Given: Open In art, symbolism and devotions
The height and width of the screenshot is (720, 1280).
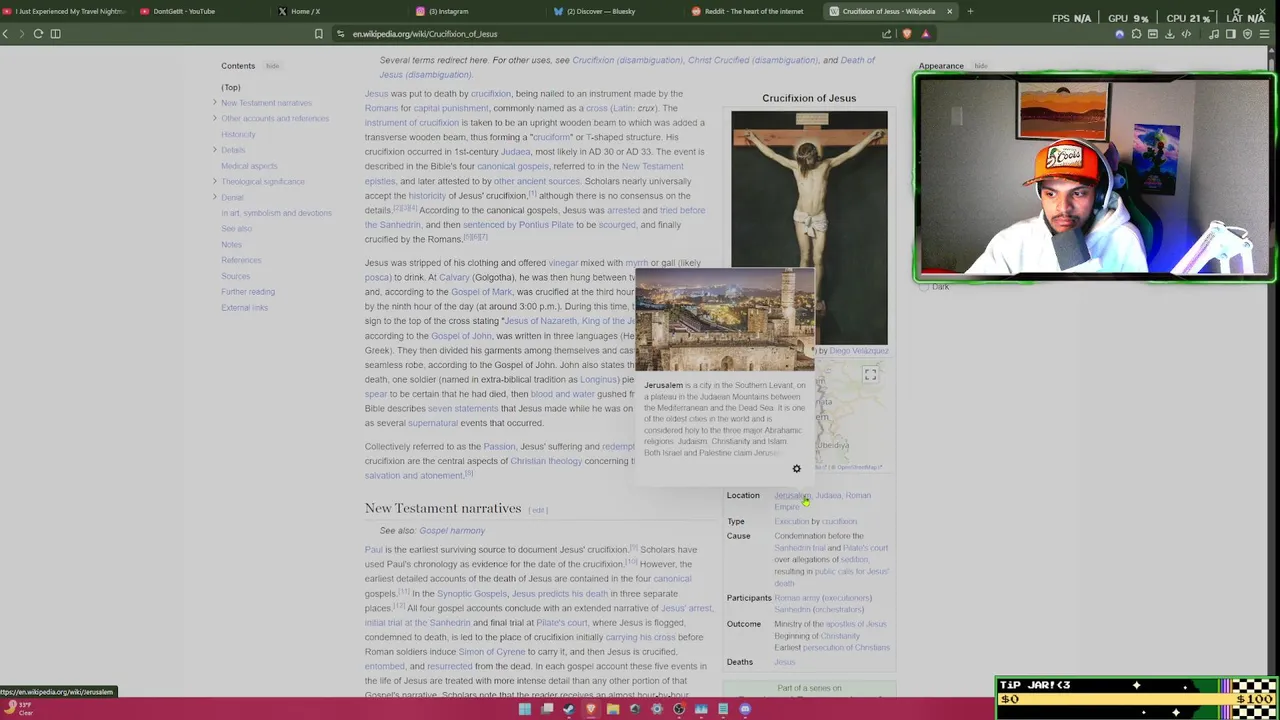Looking at the screenshot, I should [276, 213].
